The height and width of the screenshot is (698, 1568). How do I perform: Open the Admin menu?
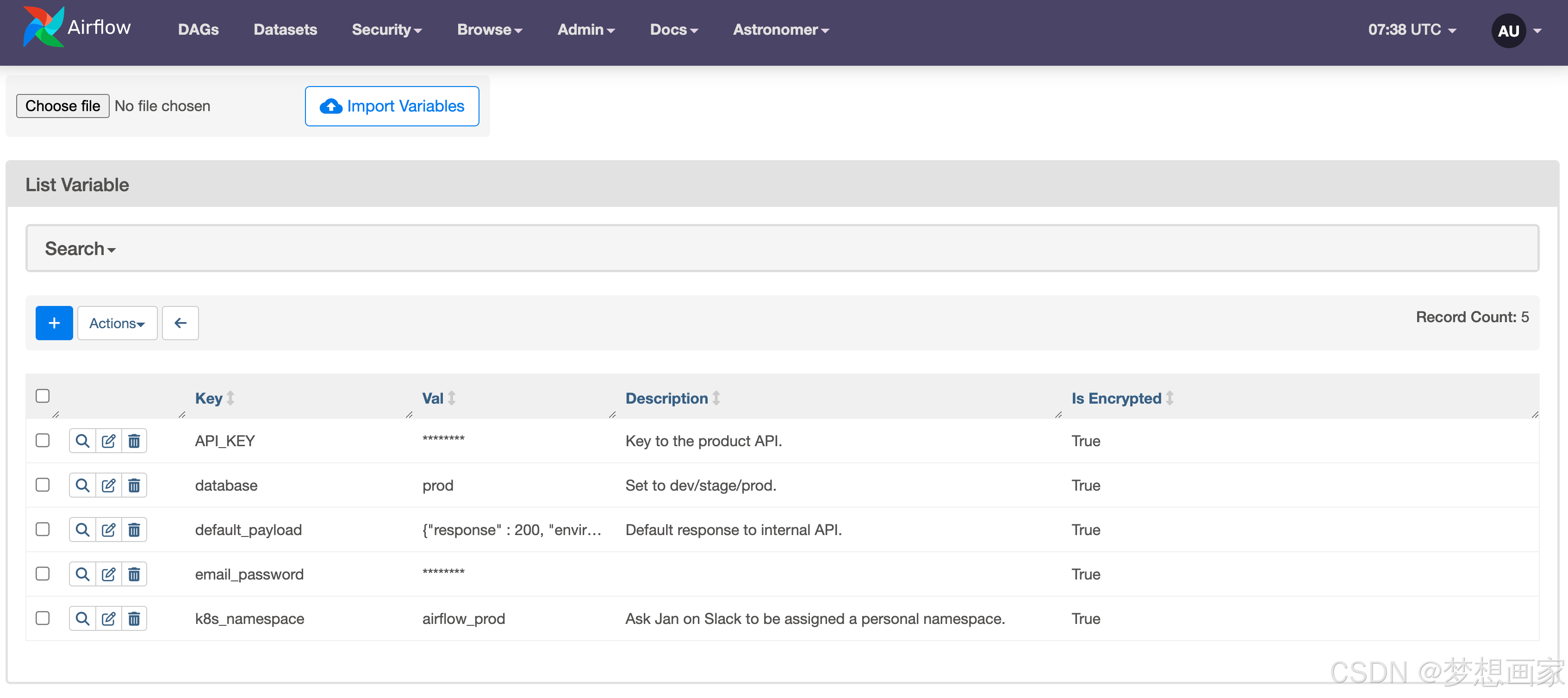tap(585, 30)
